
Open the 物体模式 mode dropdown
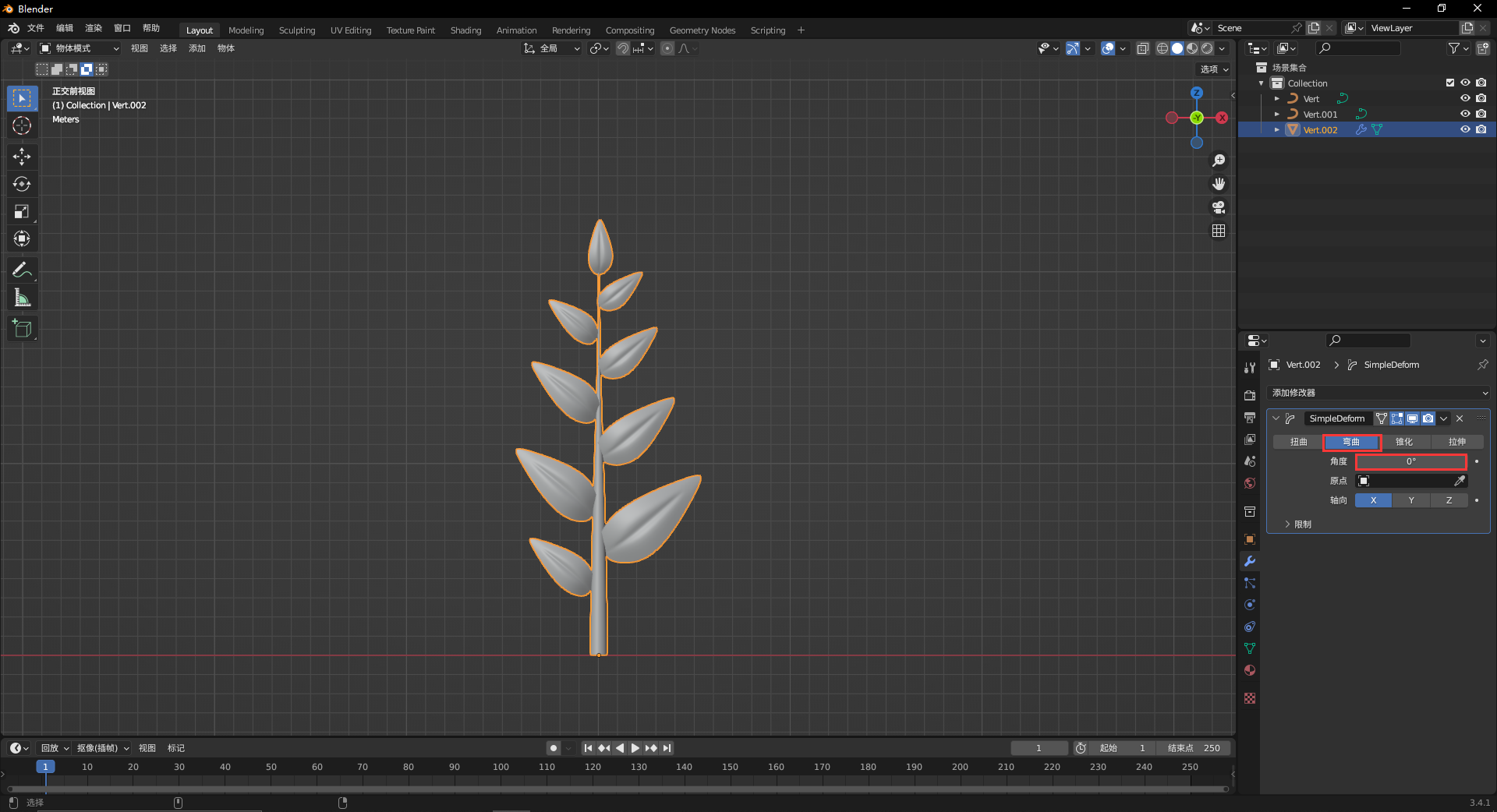[80, 48]
